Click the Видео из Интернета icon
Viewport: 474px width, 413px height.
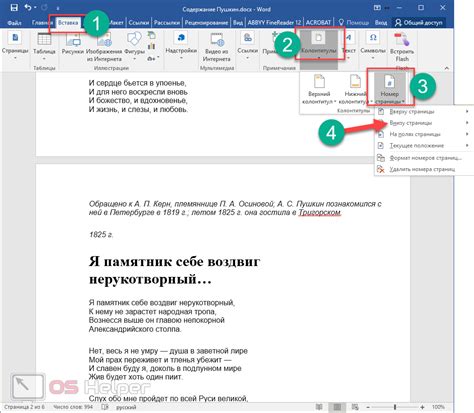pyautogui.click(x=217, y=47)
